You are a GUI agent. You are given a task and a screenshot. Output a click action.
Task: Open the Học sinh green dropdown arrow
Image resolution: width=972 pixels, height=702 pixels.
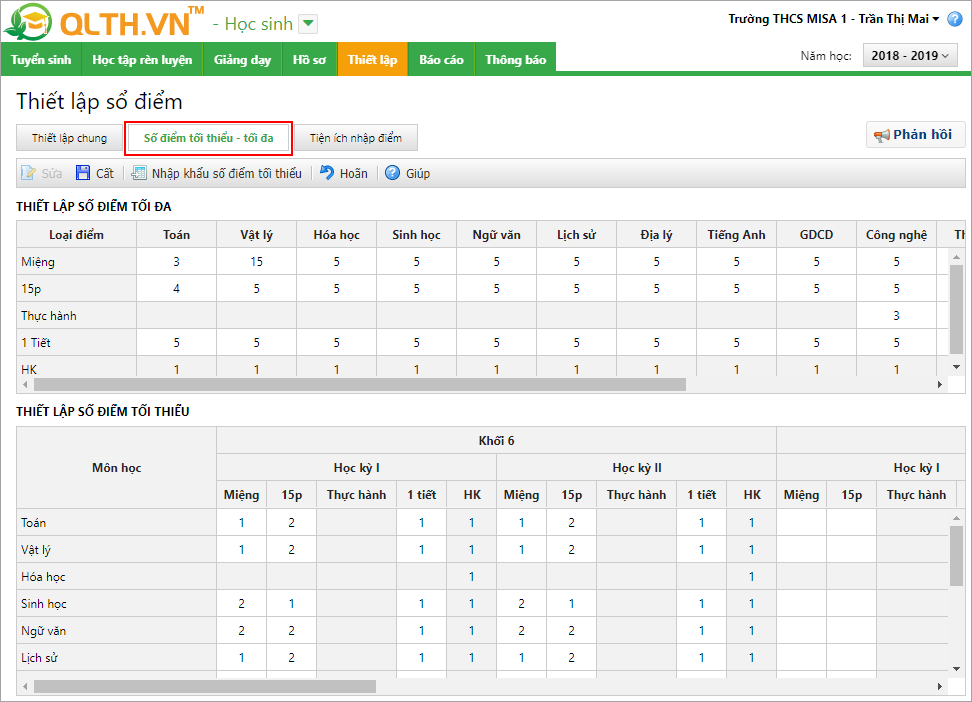(308, 24)
